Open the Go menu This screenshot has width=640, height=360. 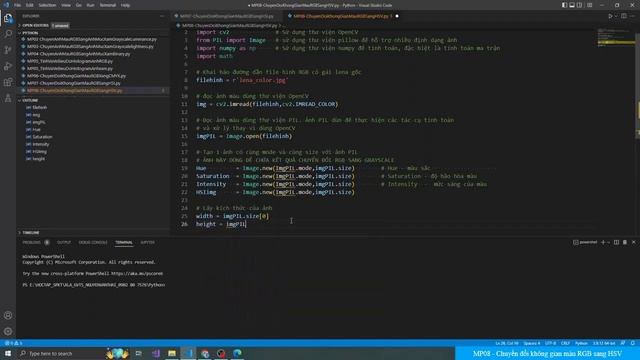[x=79, y=5]
